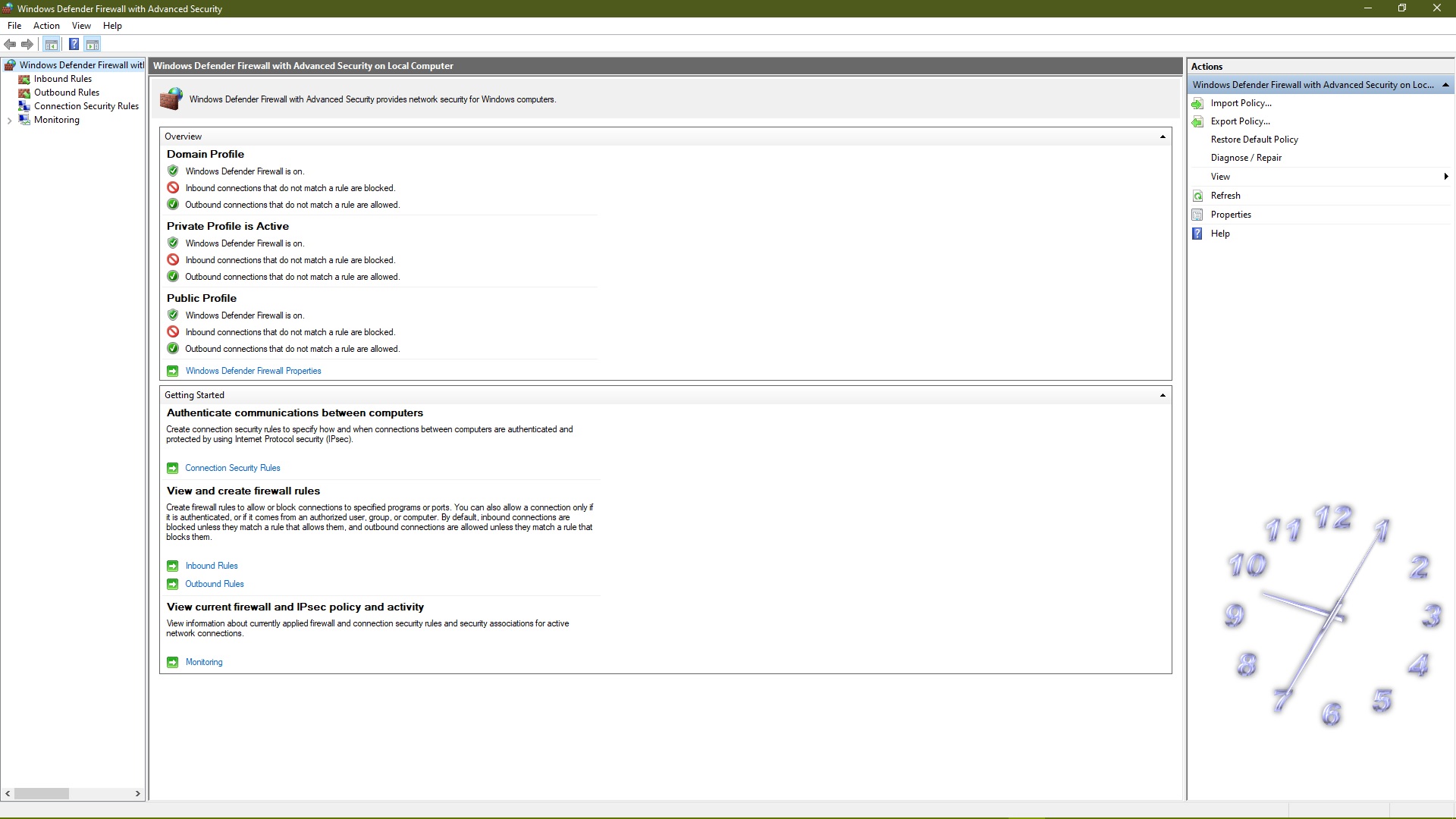1456x819 pixels.
Task: Click green arrow icon beside Connection Security Rules link
Action: pos(173,468)
